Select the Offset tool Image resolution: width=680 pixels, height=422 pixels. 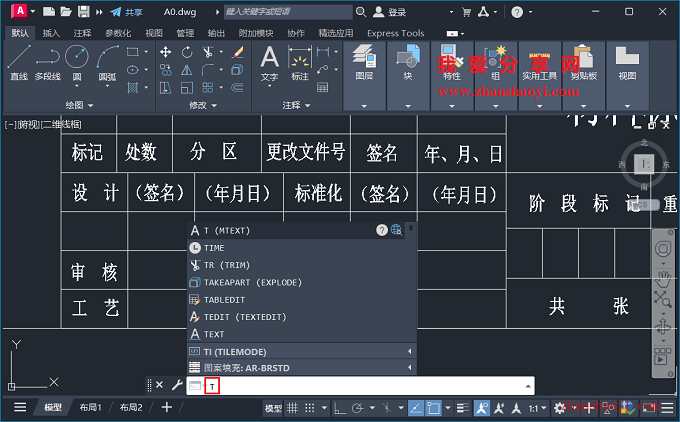click(237, 88)
